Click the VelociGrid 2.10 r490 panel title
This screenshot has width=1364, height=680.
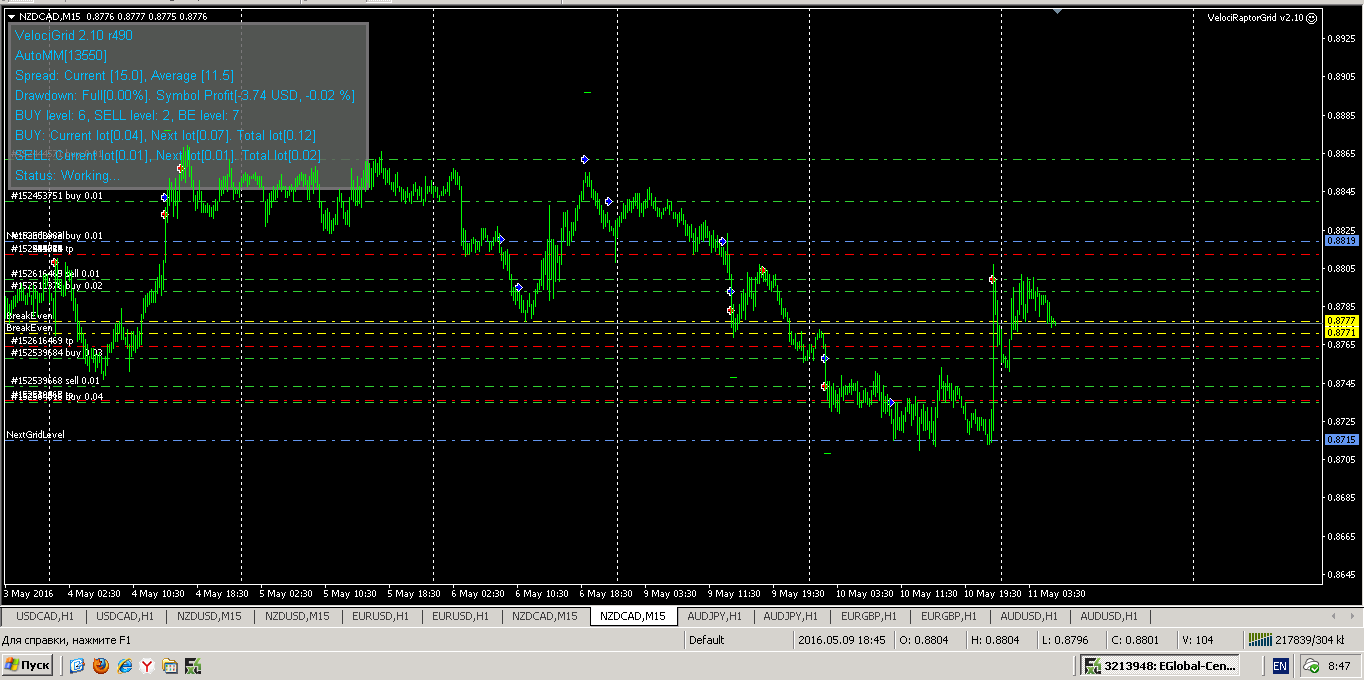[x=74, y=35]
